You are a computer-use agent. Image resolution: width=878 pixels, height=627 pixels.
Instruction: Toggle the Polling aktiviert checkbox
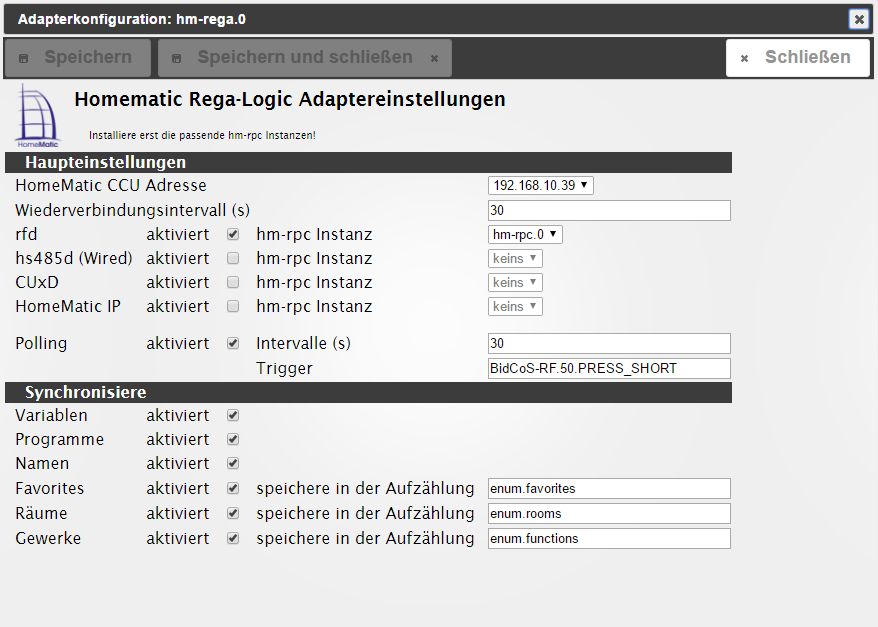(233, 343)
